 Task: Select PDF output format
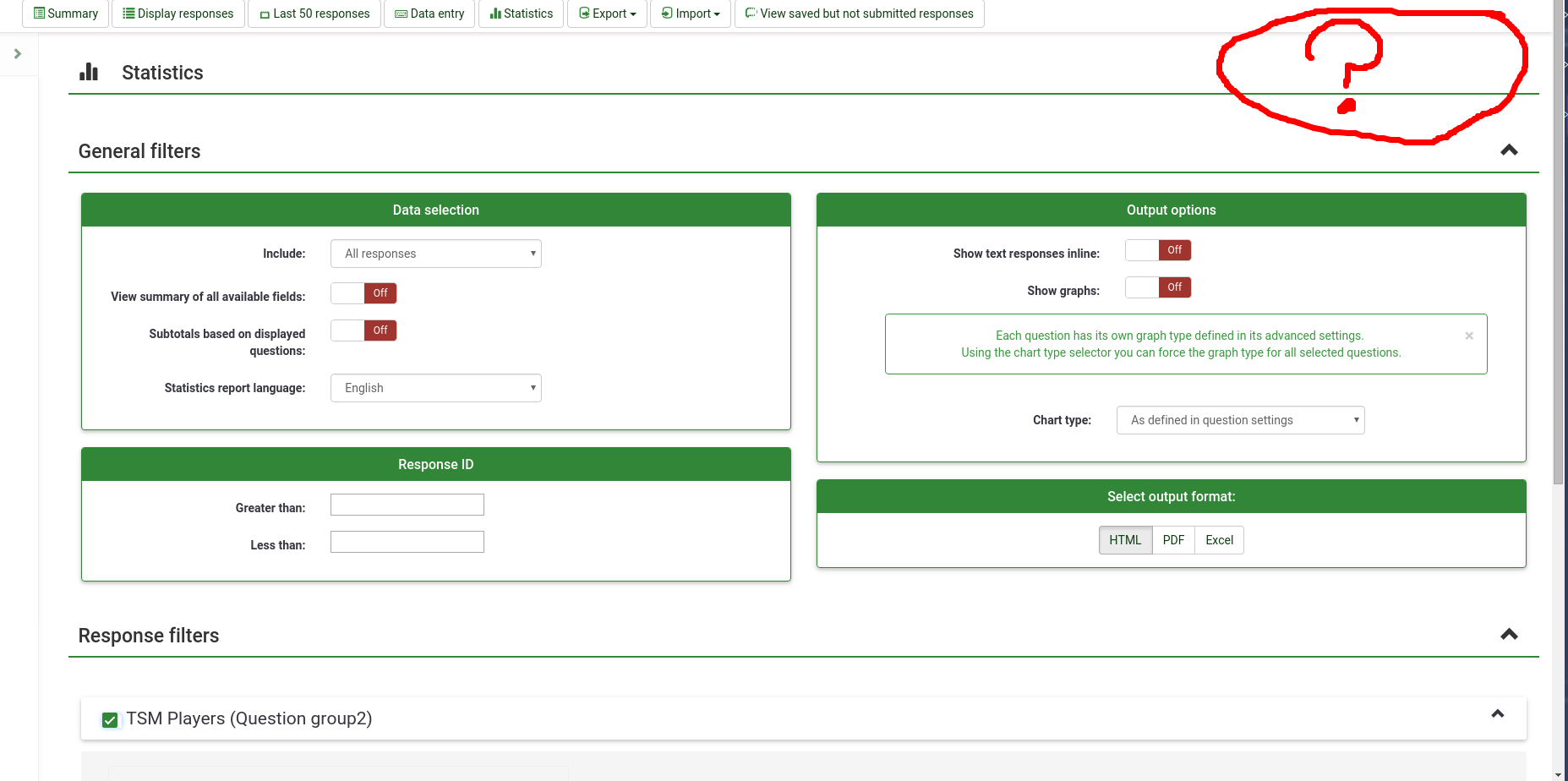click(1173, 540)
